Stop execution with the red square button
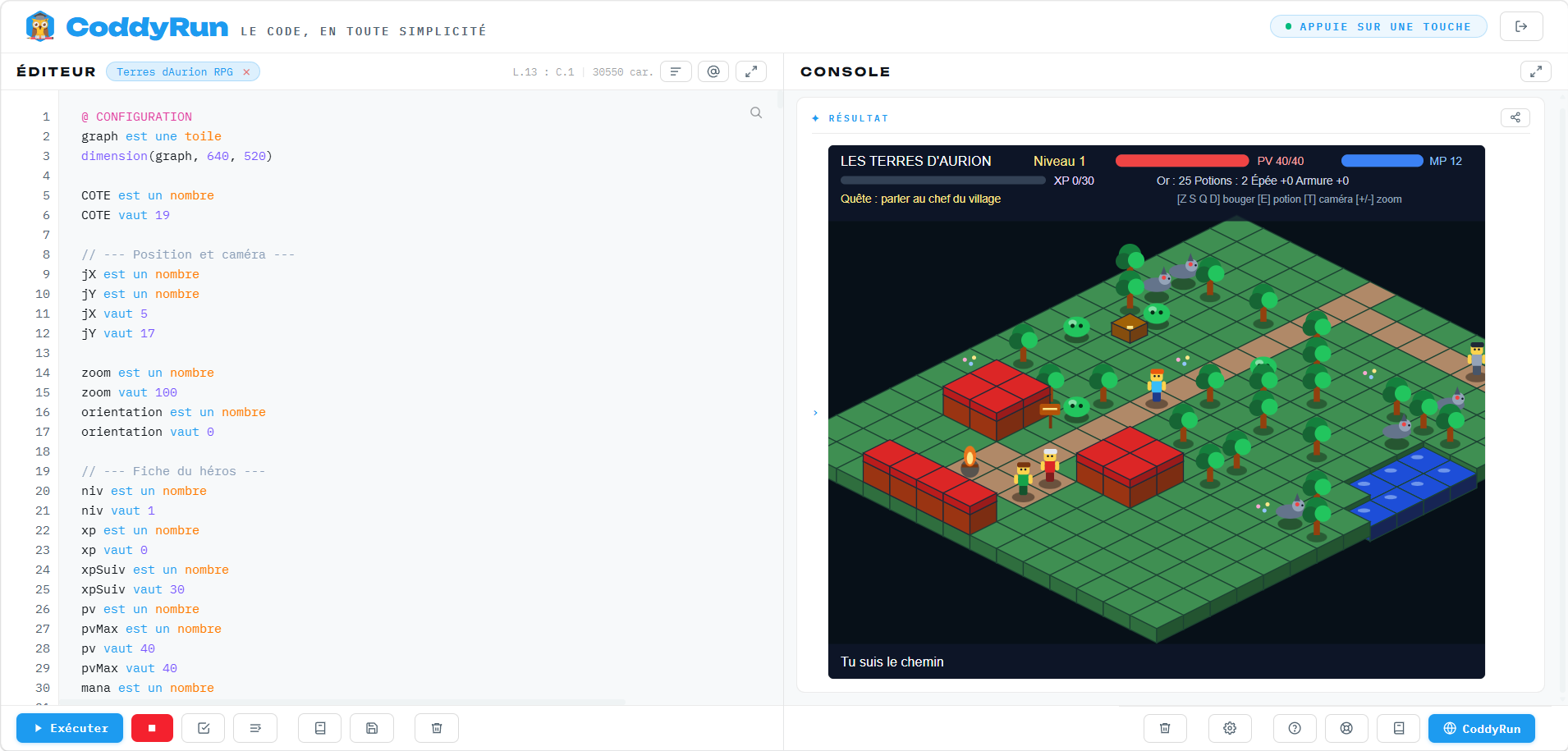The width and height of the screenshot is (1568, 751). [x=152, y=728]
